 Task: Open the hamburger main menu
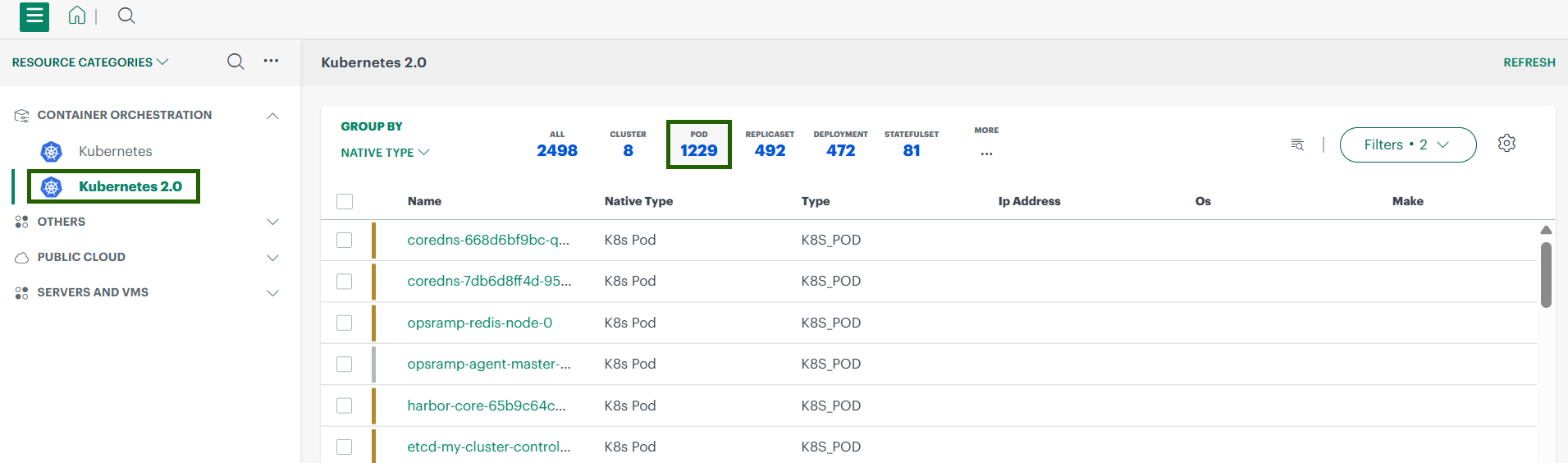[34, 16]
